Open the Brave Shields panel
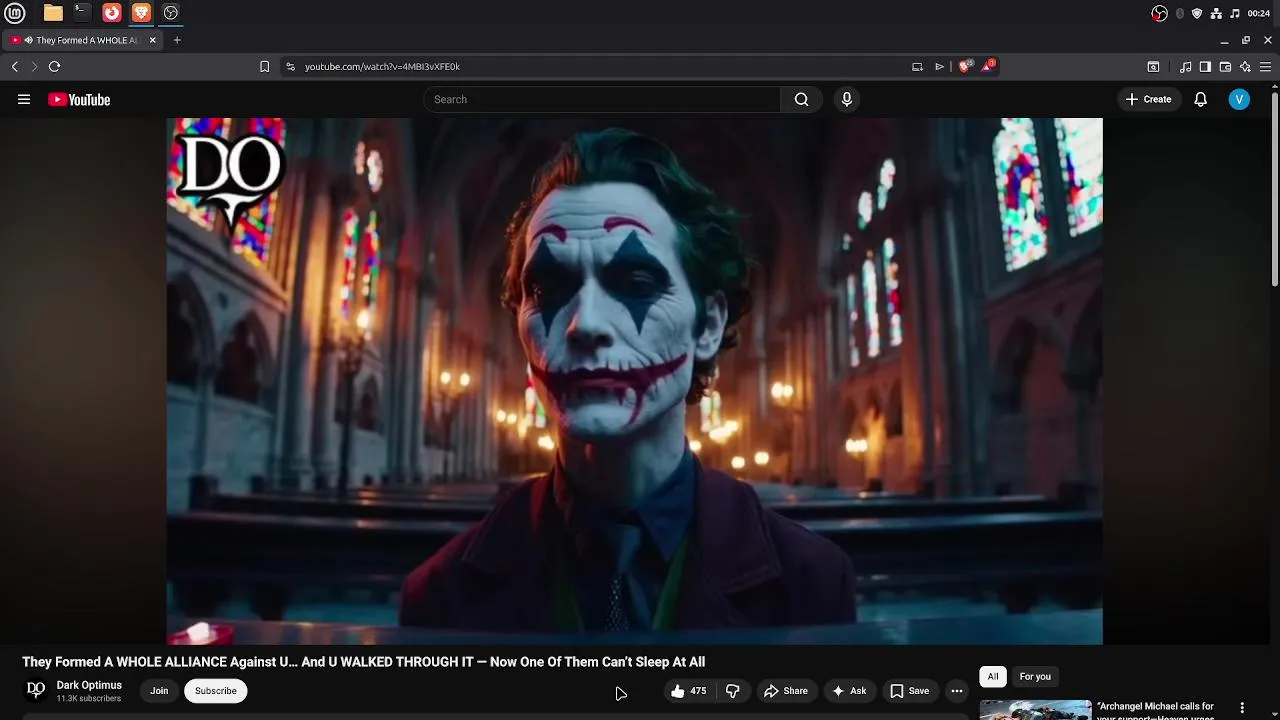The height and width of the screenshot is (720, 1280). (964, 67)
